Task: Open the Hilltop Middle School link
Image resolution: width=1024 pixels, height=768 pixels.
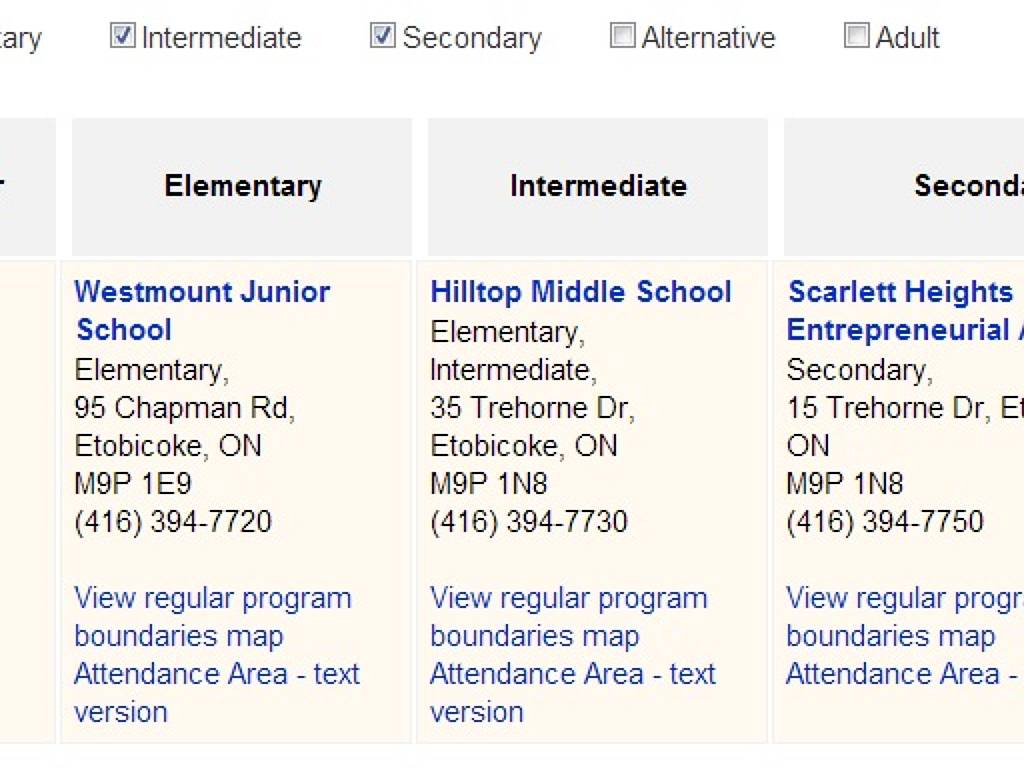Action: [580, 292]
